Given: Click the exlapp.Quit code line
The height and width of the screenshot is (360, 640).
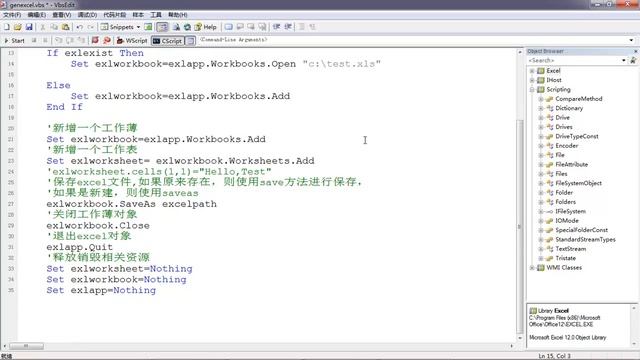Looking at the screenshot, I should pos(79,247).
